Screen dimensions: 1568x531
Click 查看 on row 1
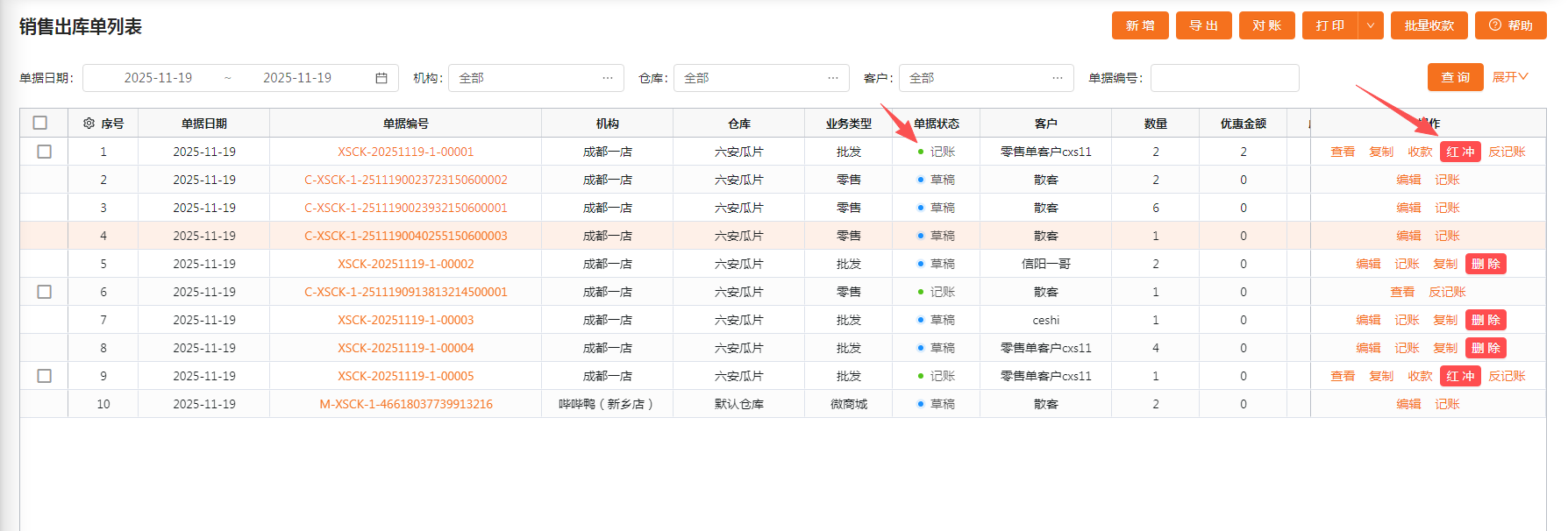[x=1343, y=152]
